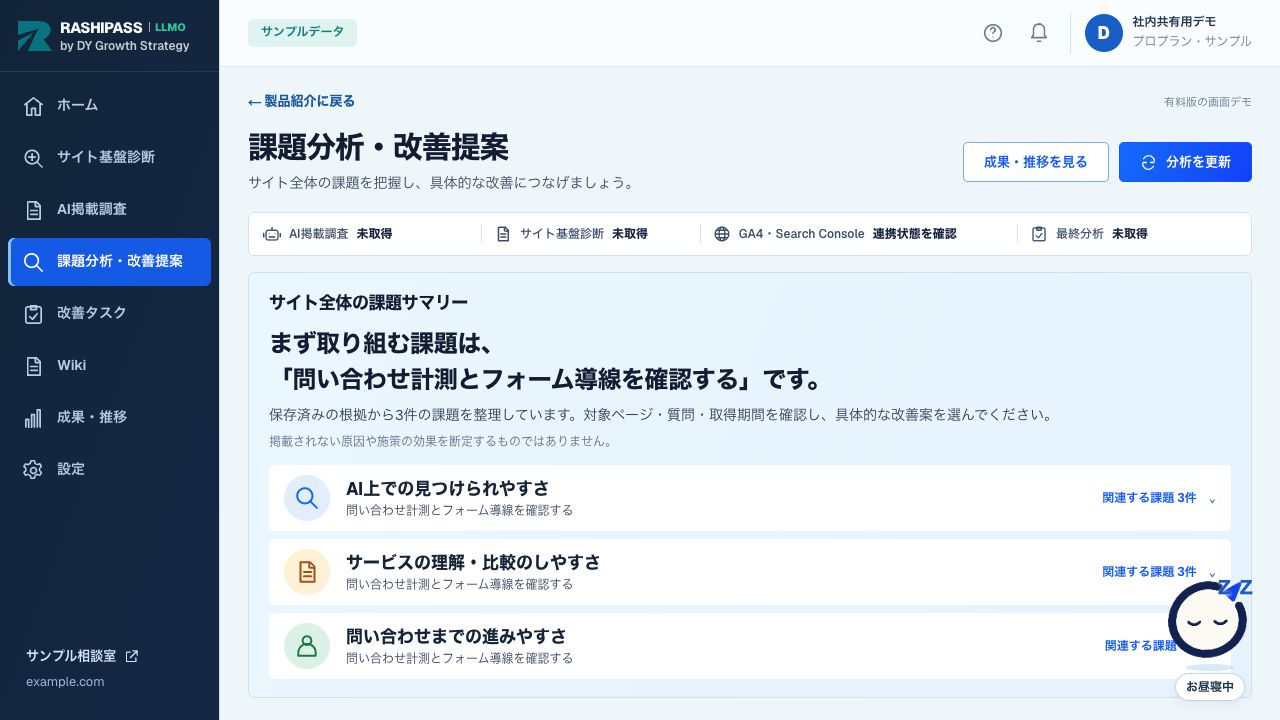Expand 関連する課題 for 問い合わせまでの進みやすさ
This screenshot has height=720, width=1280.
click(x=1141, y=646)
